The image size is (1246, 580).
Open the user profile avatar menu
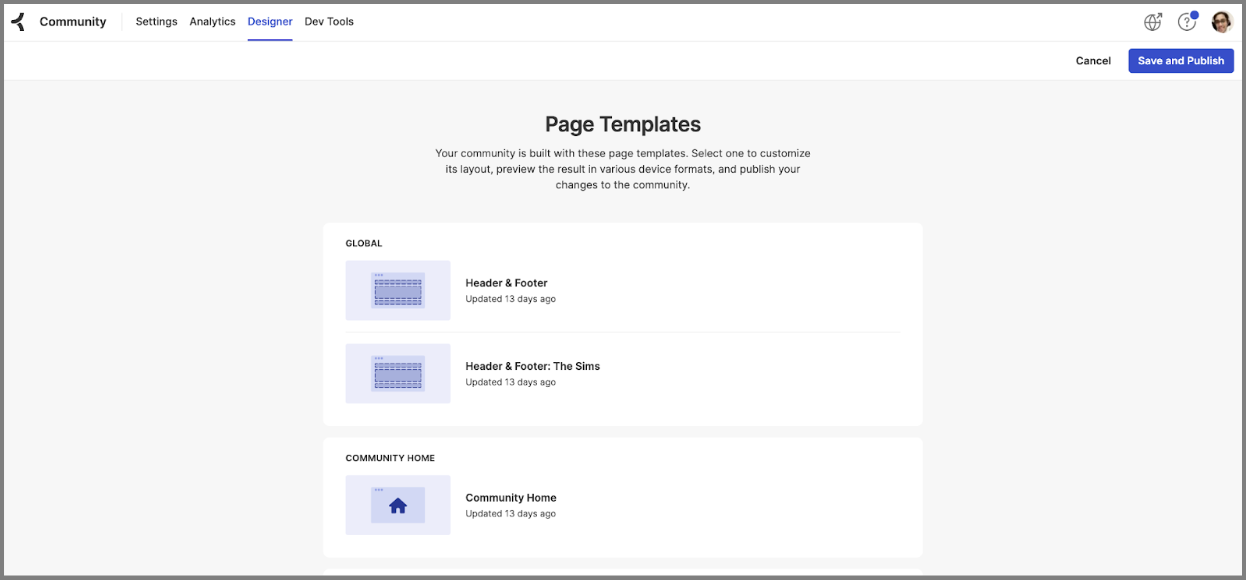coord(1221,21)
